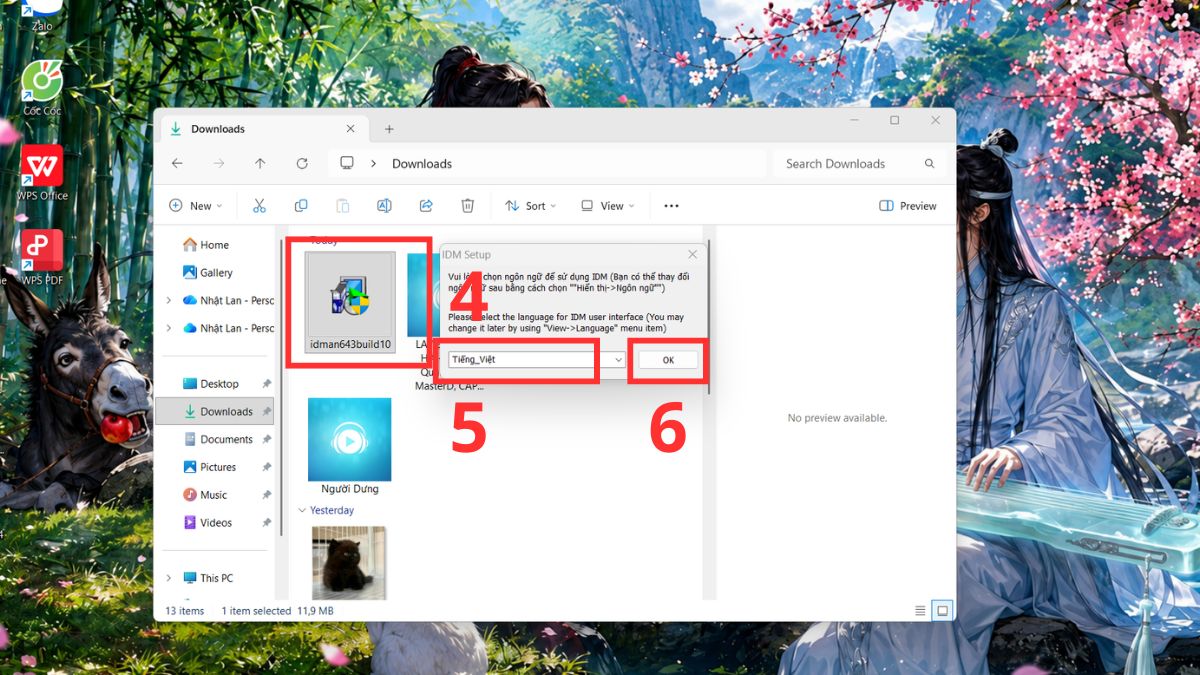Click the "13 items" status bar text
1200x675 pixels.
coord(185,611)
